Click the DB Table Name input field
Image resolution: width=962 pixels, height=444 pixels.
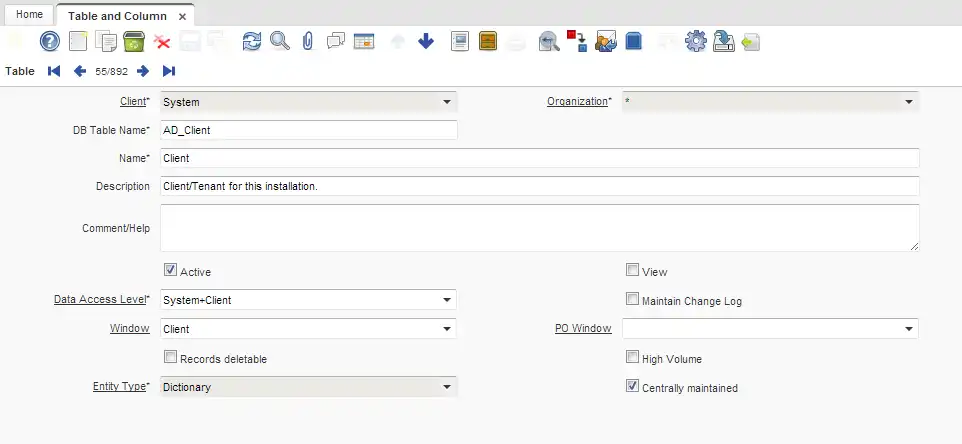309,130
